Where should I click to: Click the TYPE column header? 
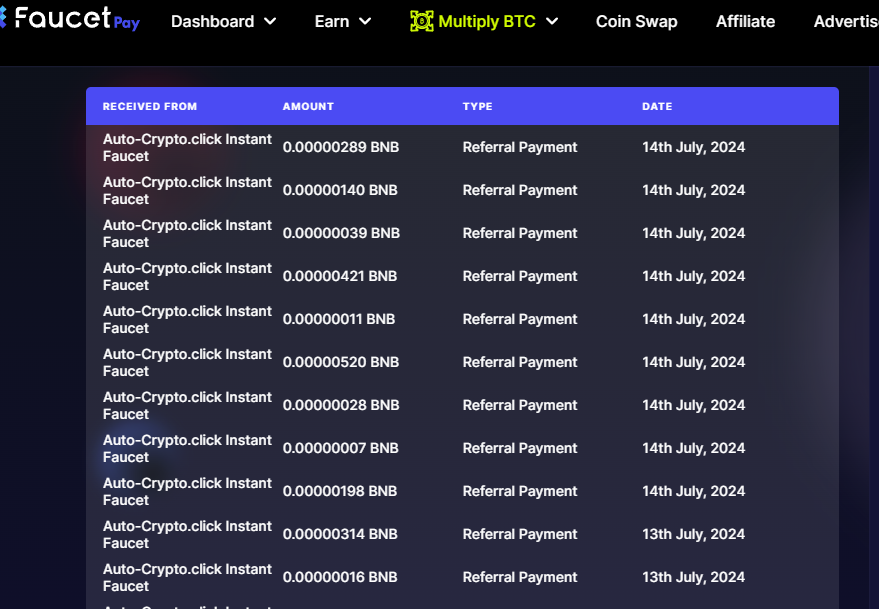click(x=477, y=107)
